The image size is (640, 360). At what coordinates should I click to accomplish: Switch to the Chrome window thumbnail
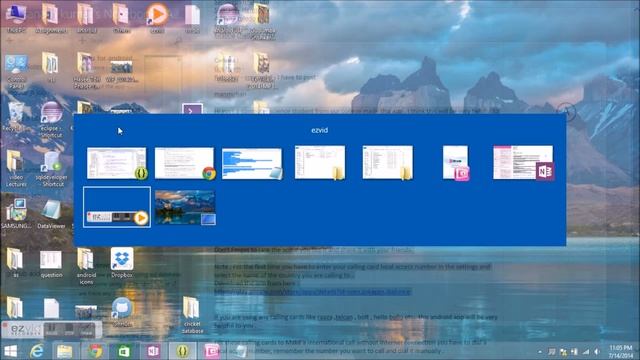tap(184, 163)
